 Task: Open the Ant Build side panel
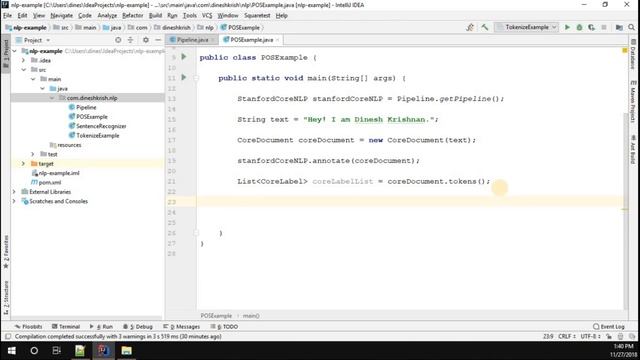click(x=633, y=150)
